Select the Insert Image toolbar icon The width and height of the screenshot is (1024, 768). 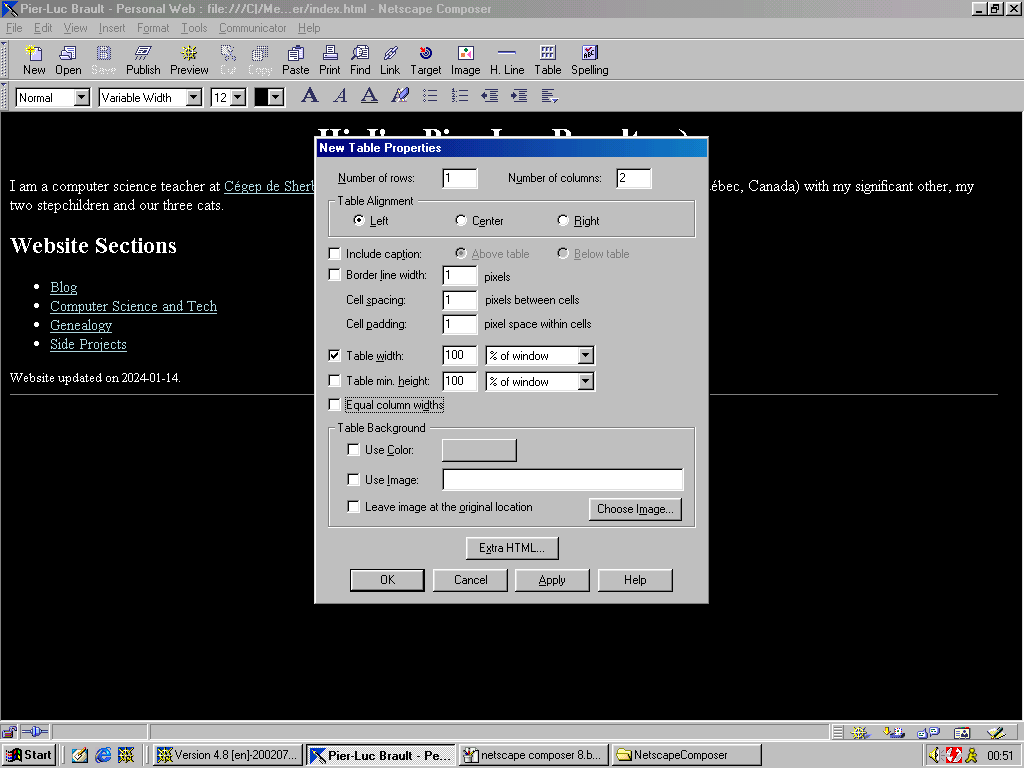pos(465,60)
